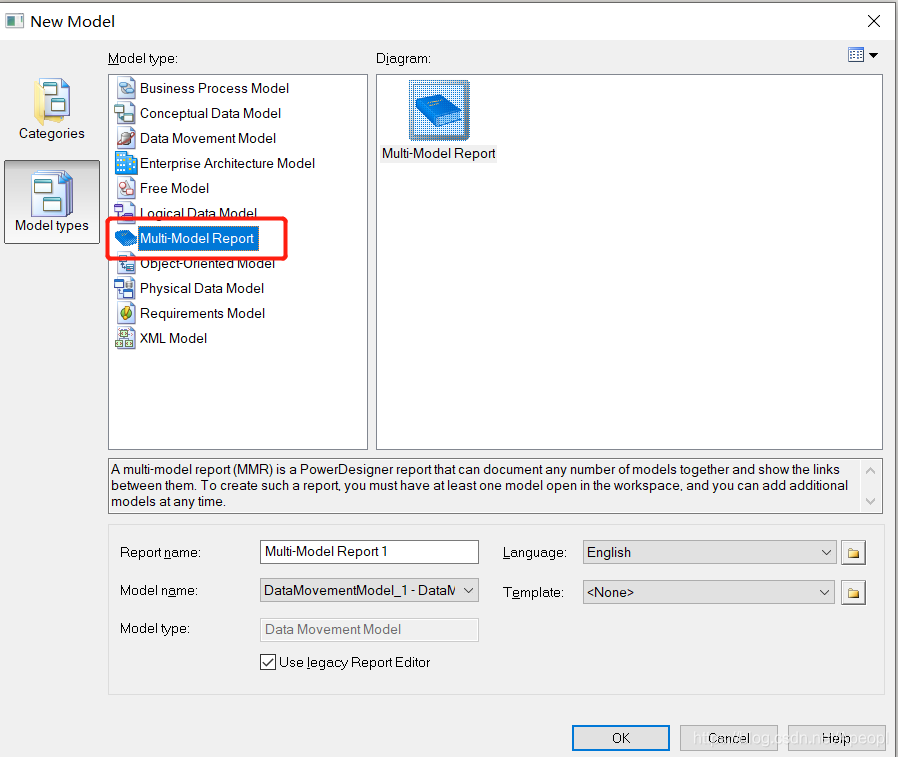Browse for language folder icon
Image resolution: width=898 pixels, height=757 pixels.
click(x=853, y=553)
